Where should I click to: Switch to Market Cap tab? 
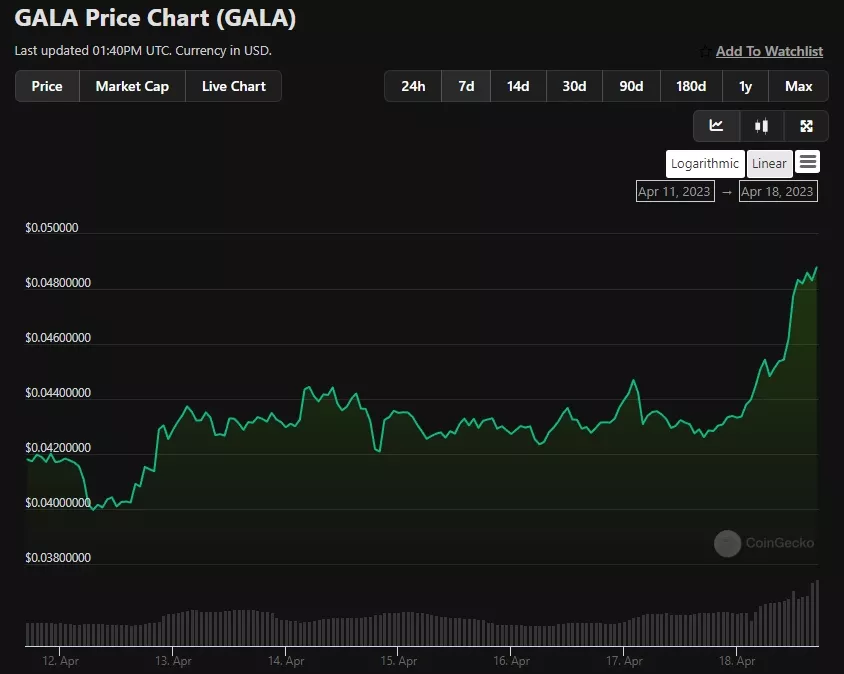132,86
